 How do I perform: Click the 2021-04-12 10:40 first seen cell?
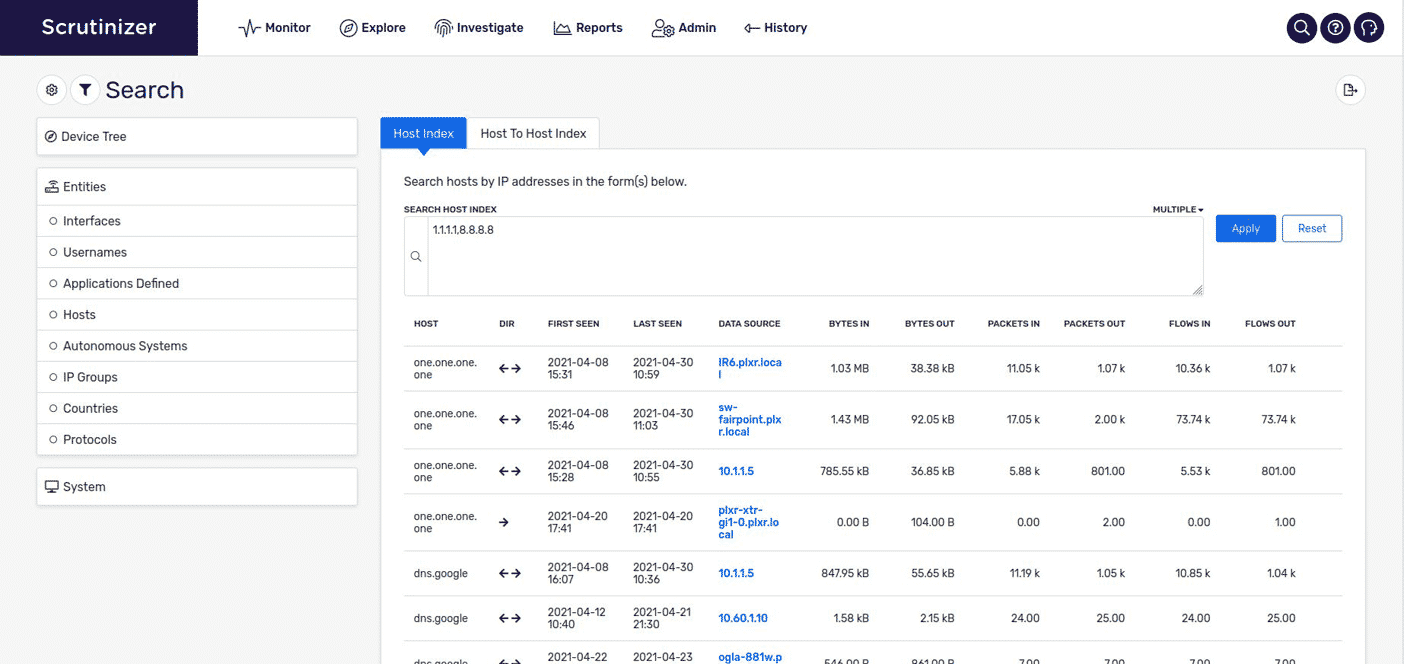[x=578, y=618]
